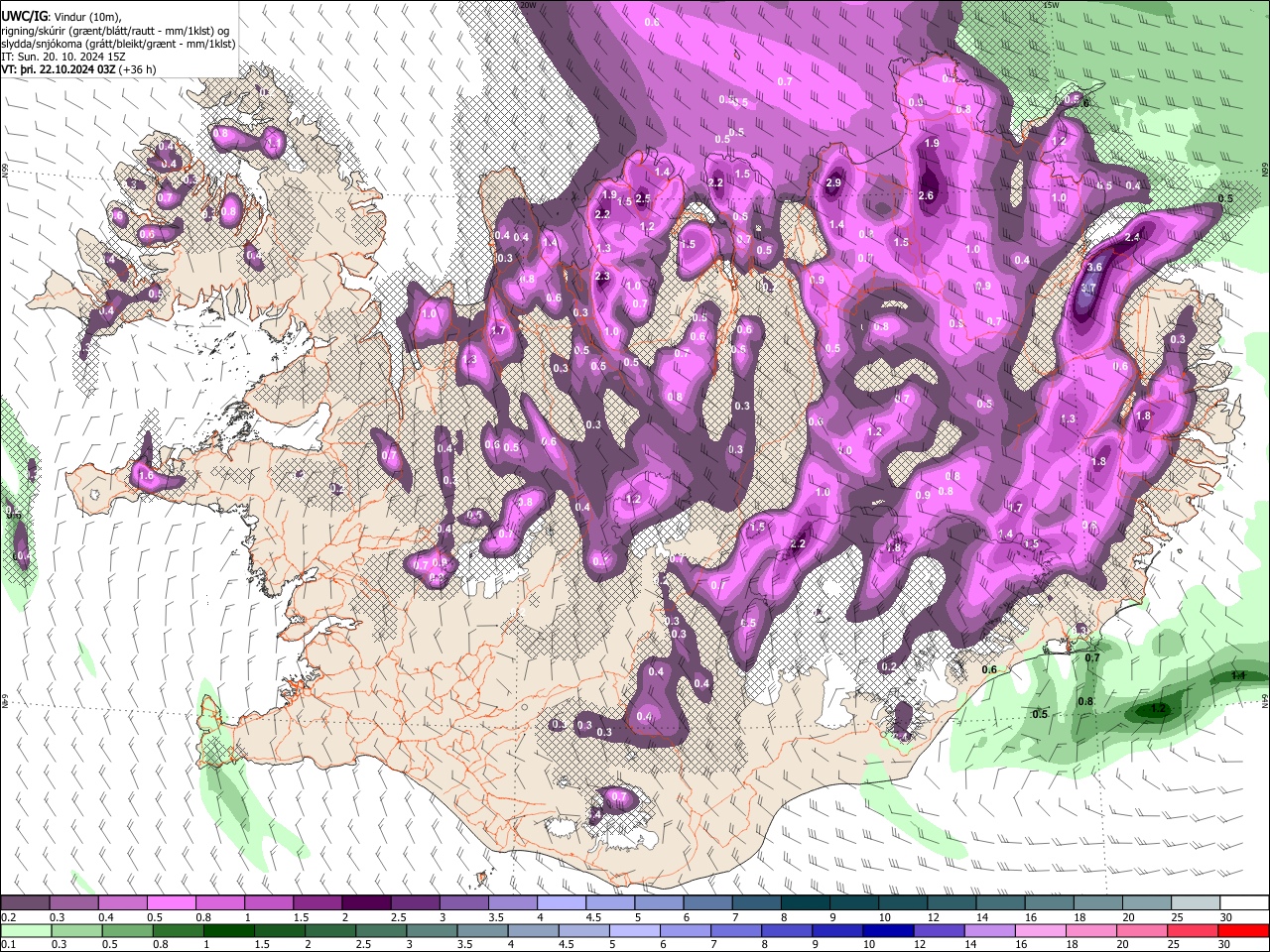The width and height of the screenshot is (1270, 952).
Task: Click the 1.6 snowfall value in the west
Action: (147, 476)
